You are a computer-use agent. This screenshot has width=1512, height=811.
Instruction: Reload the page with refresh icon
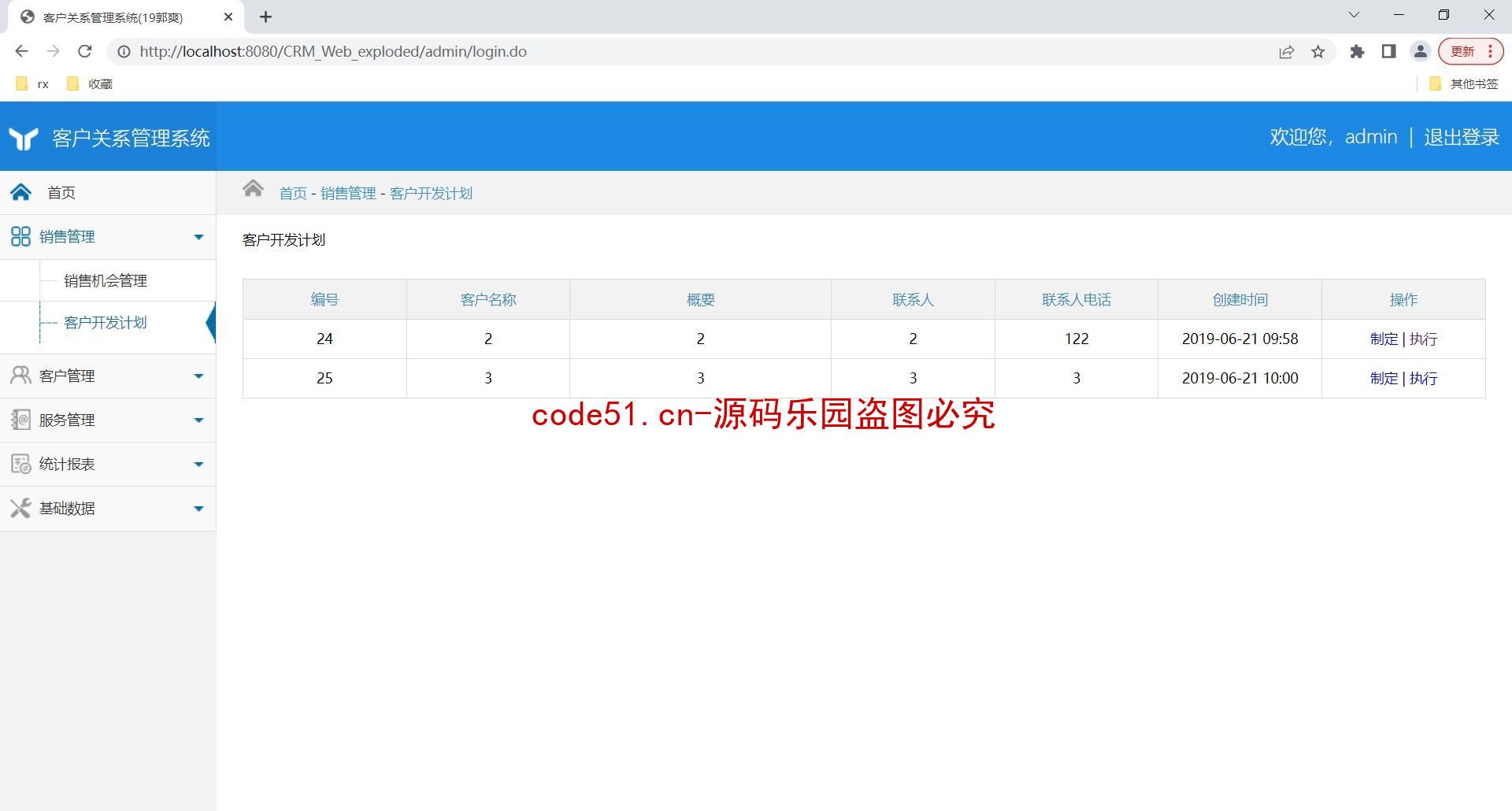[x=84, y=51]
